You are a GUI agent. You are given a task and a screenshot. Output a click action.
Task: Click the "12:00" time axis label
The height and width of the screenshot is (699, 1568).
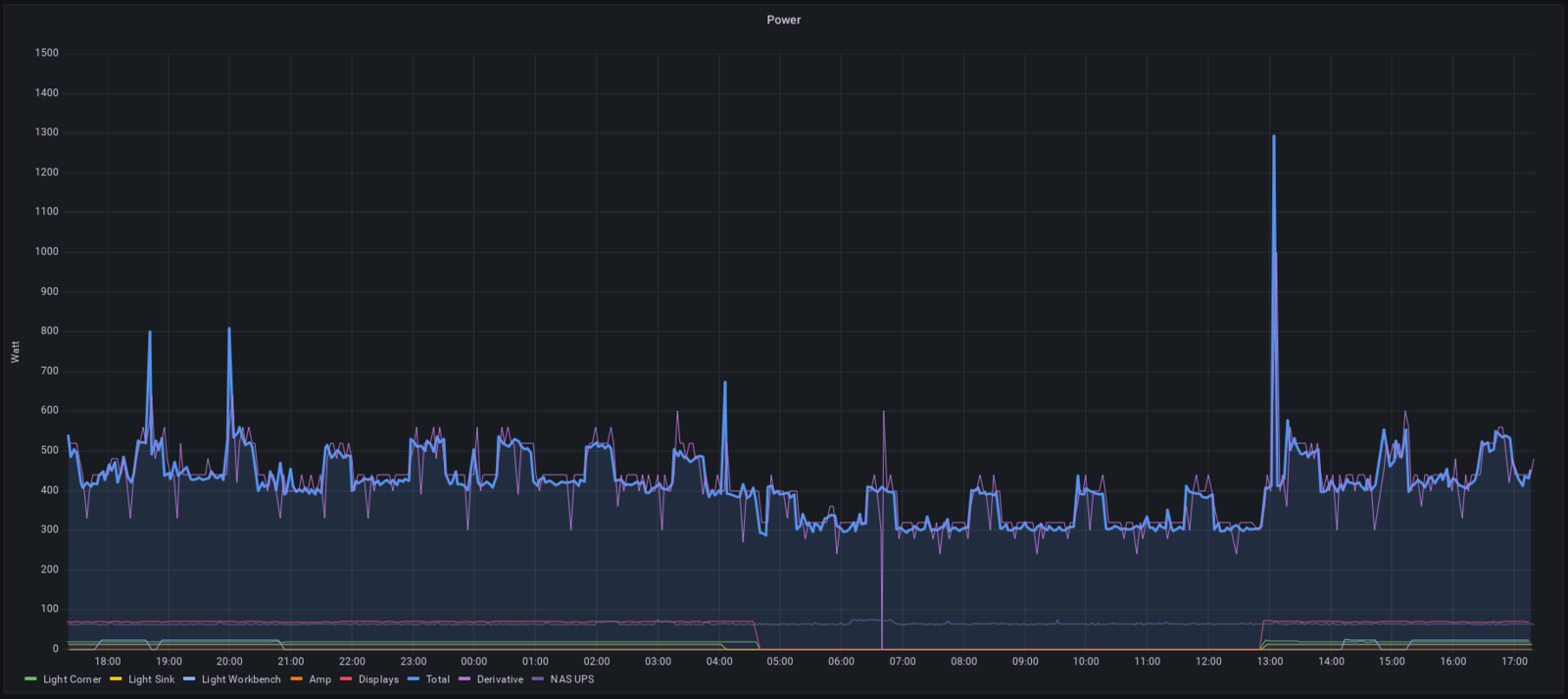1208,662
